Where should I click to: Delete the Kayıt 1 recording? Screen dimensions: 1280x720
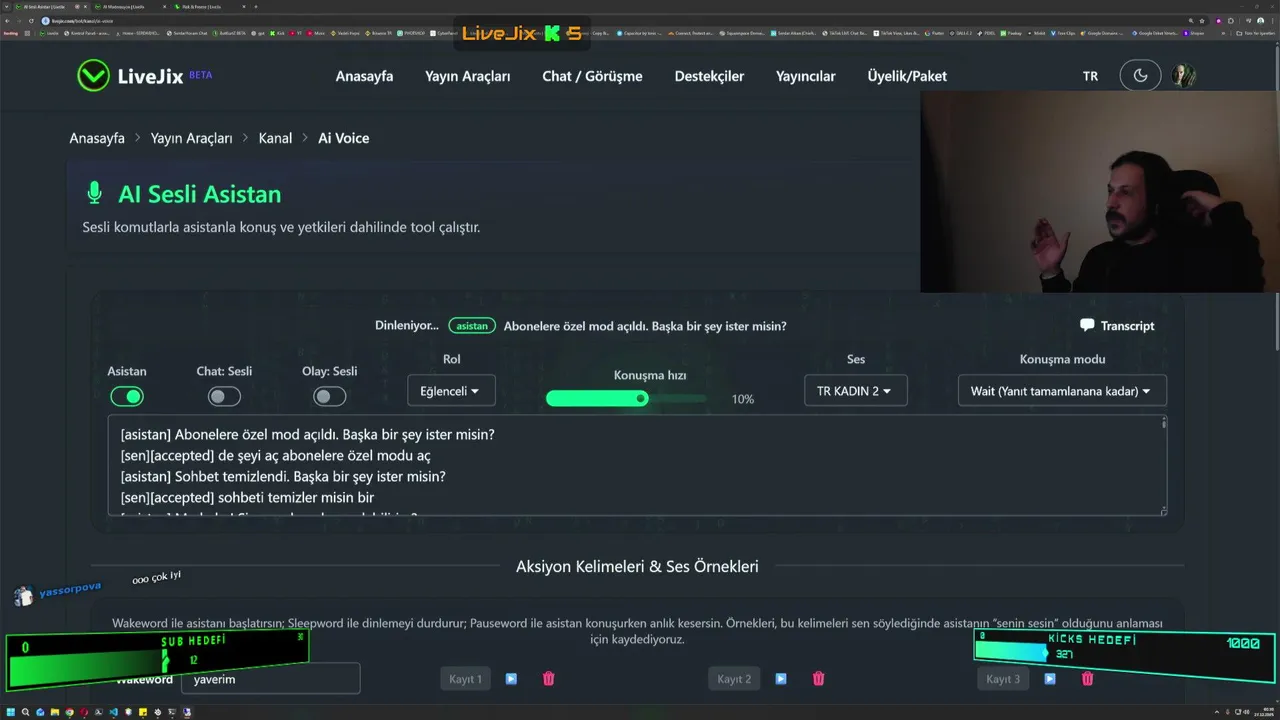coord(548,679)
